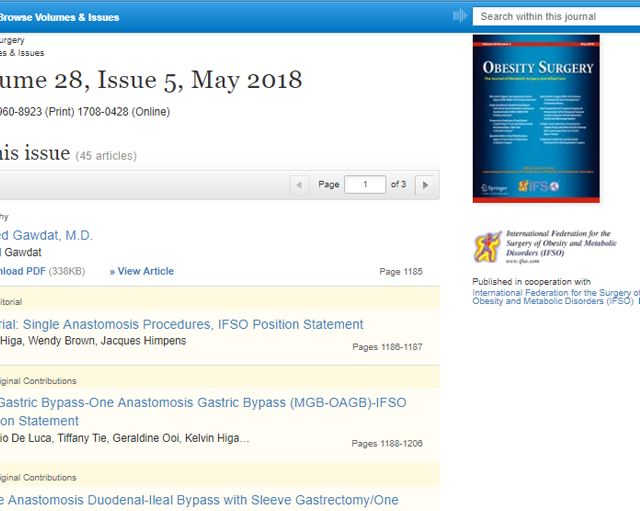Click the 'Pages 1186-1187' text
Viewport: 640px width, 511px height.
tap(387, 347)
